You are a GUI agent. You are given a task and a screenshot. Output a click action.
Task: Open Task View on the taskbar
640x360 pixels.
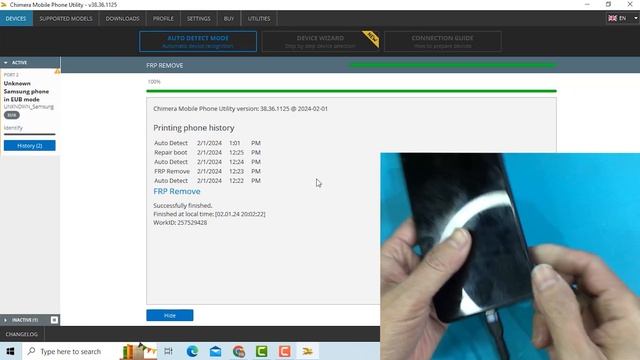pyautogui.click(x=168, y=351)
